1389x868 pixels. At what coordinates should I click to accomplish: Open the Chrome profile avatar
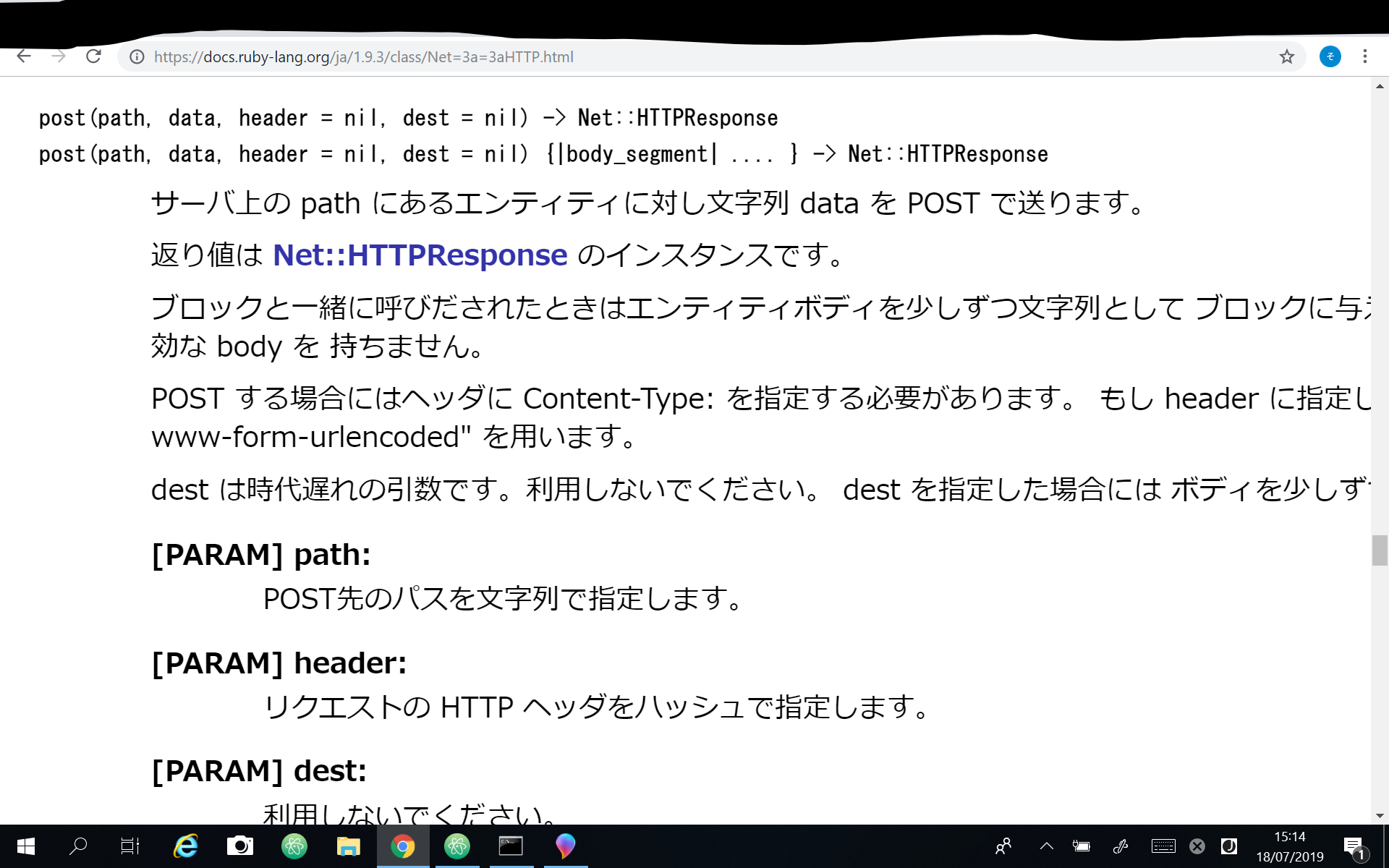pos(1330,56)
